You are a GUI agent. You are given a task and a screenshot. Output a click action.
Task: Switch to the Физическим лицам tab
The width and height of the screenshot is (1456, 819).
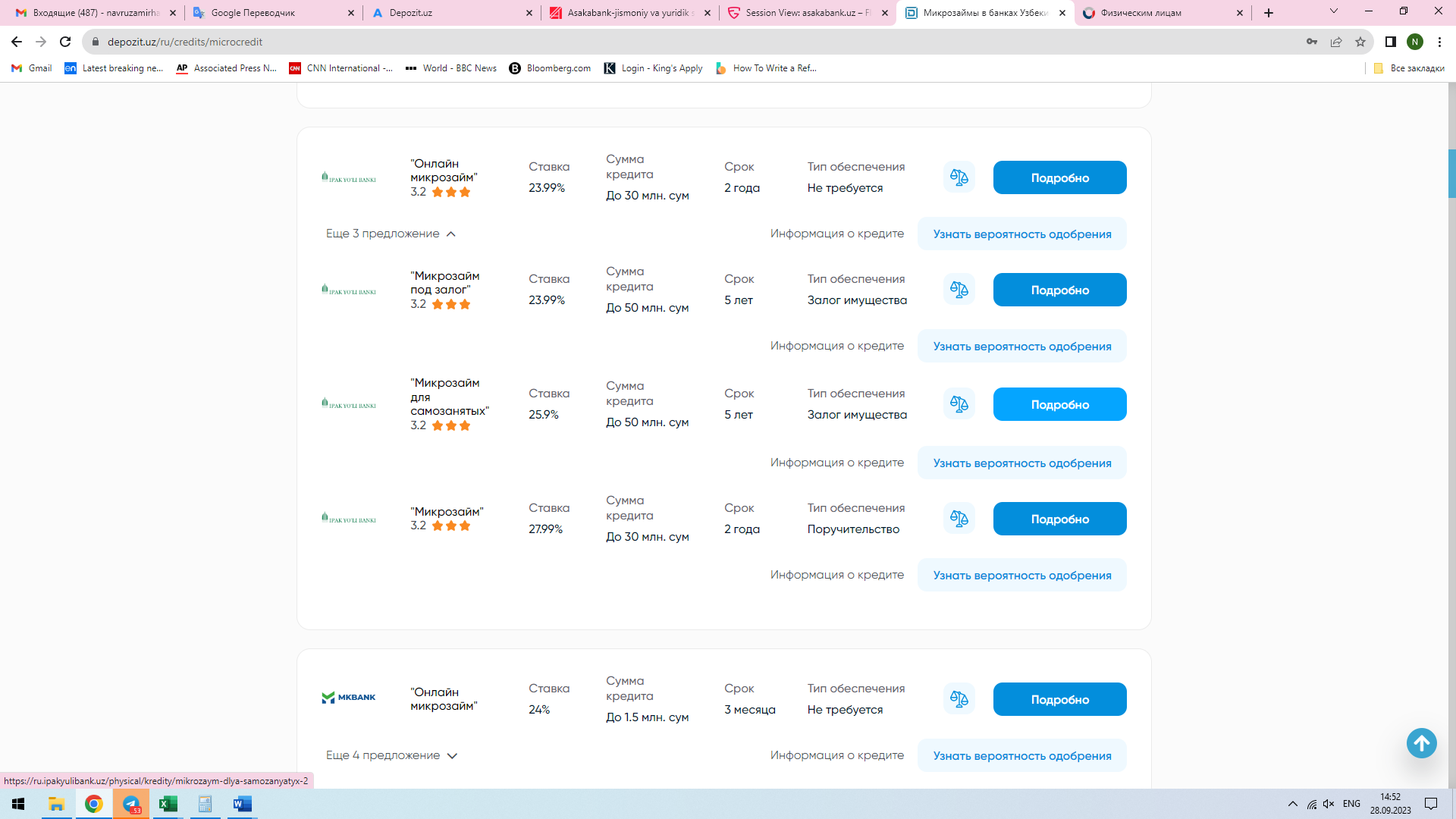click(1163, 13)
